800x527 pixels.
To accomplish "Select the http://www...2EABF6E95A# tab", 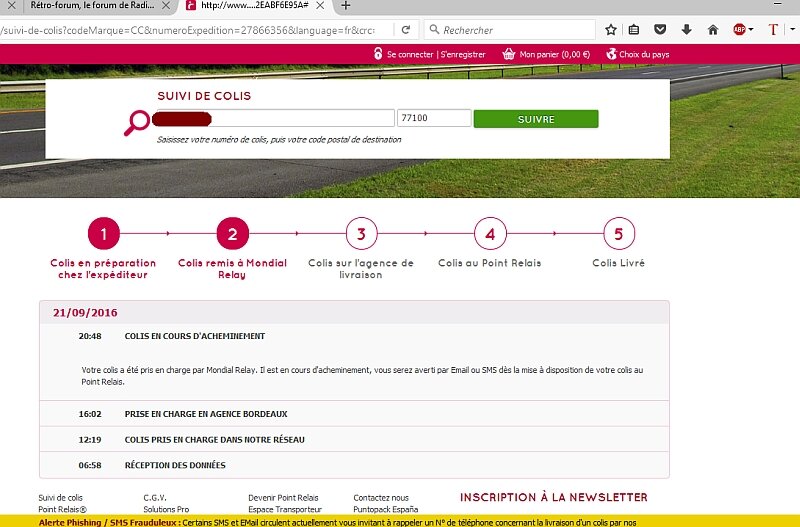I will tap(254, 6).
